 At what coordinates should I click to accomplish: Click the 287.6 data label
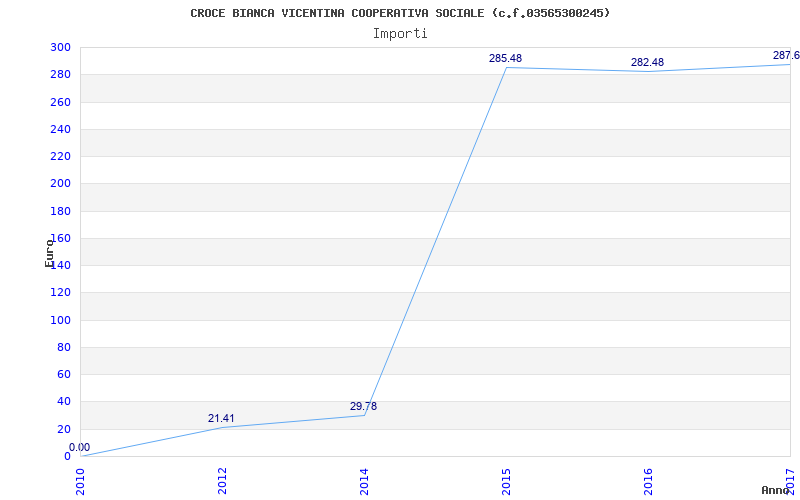click(x=786, y=55)
